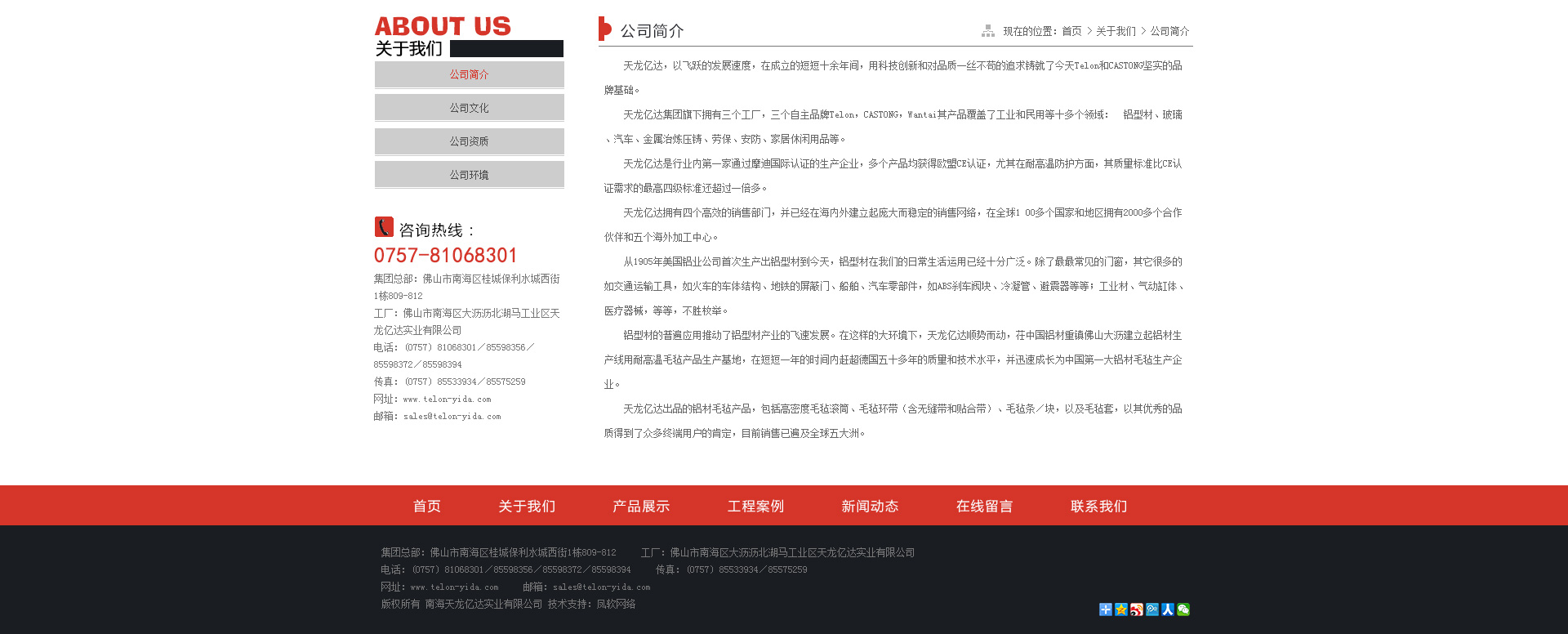This screenshot has height=634, width=1568.
Task: Share to QZone via yellow star icon
Action: coord(1121,609)
